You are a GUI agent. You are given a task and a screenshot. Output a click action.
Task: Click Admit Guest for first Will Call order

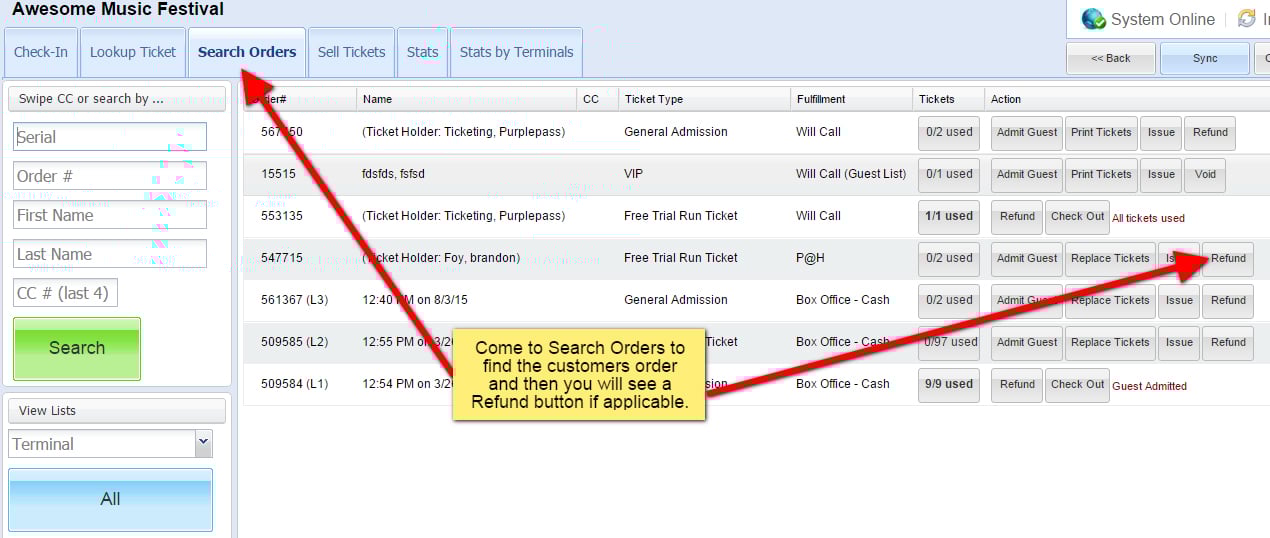(x=1027, y=132)
